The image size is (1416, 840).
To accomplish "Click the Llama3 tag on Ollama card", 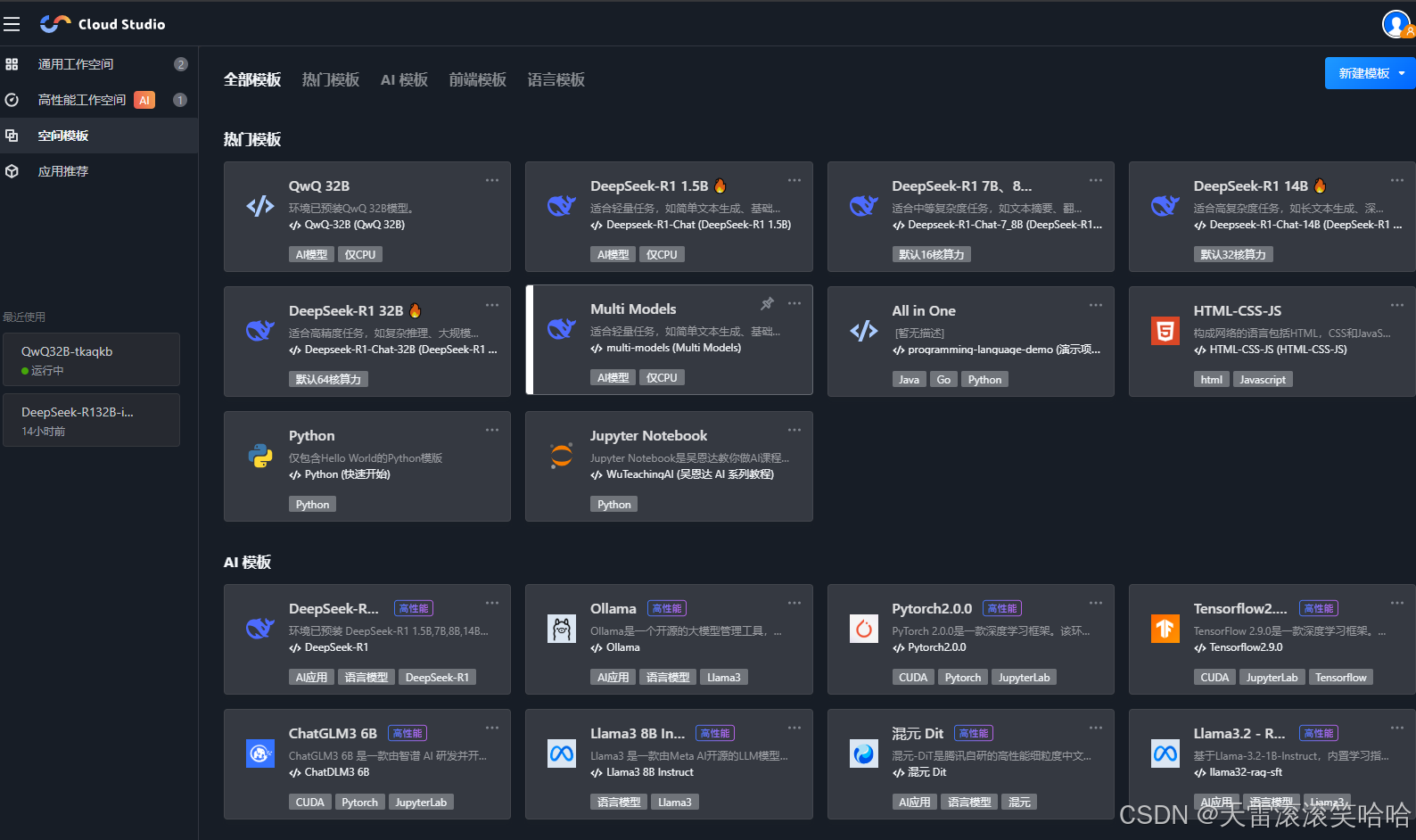I will (x=724, y=678).
